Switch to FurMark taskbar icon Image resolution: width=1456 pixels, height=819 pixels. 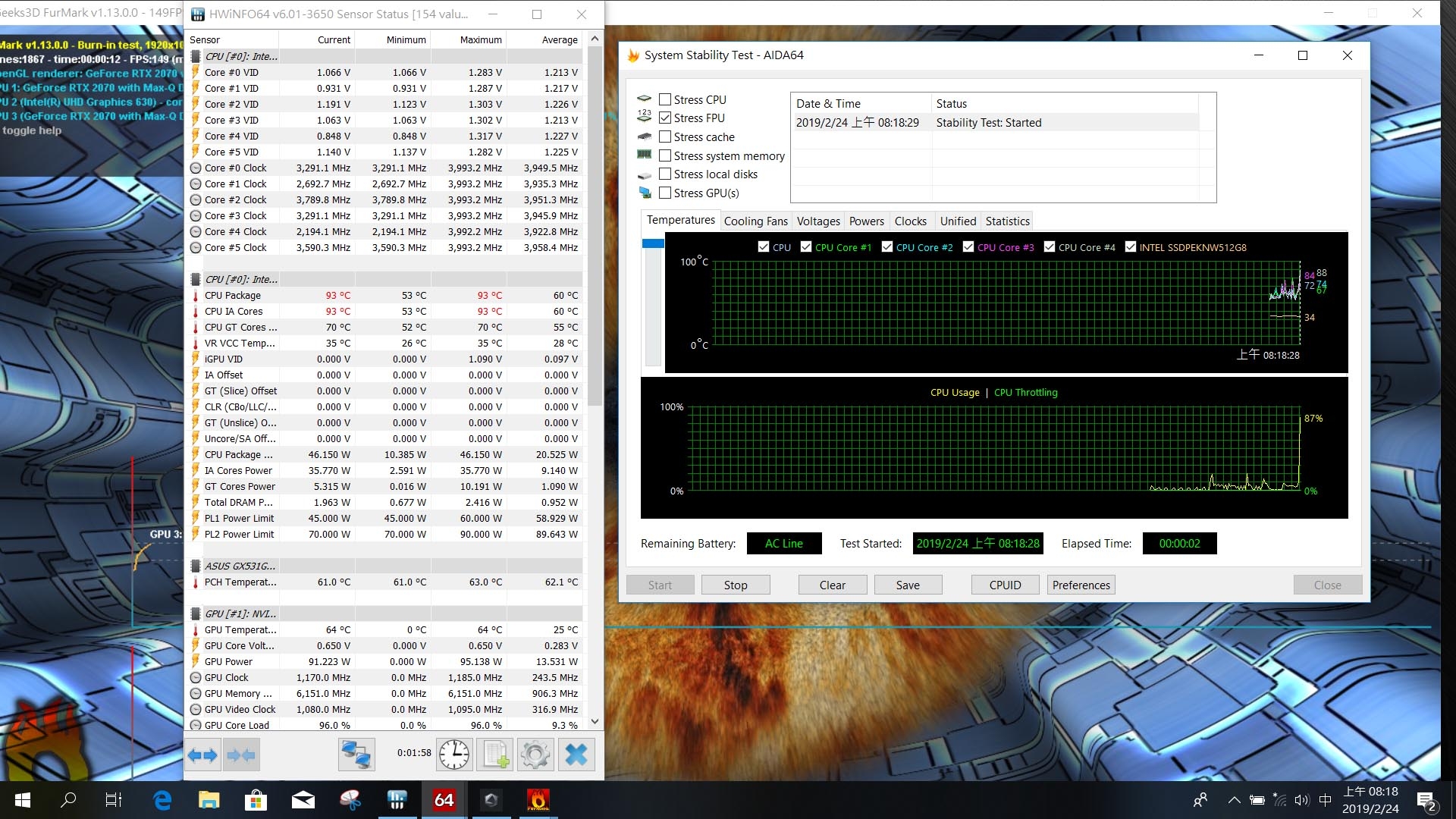tap(538, 800)
